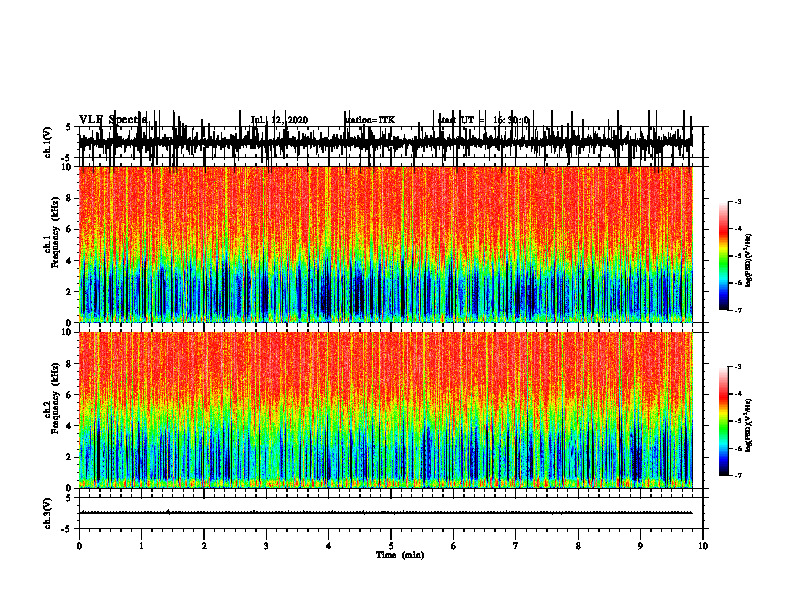
Task: Click the '-7' label on ch.1 color bar
Action: 738,310
